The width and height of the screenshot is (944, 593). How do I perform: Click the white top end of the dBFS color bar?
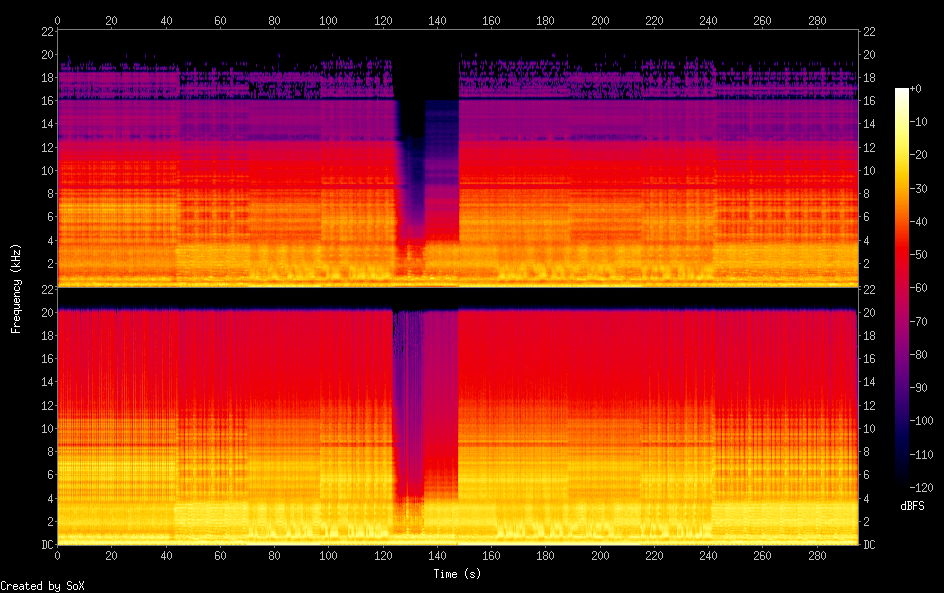(902, 92)
